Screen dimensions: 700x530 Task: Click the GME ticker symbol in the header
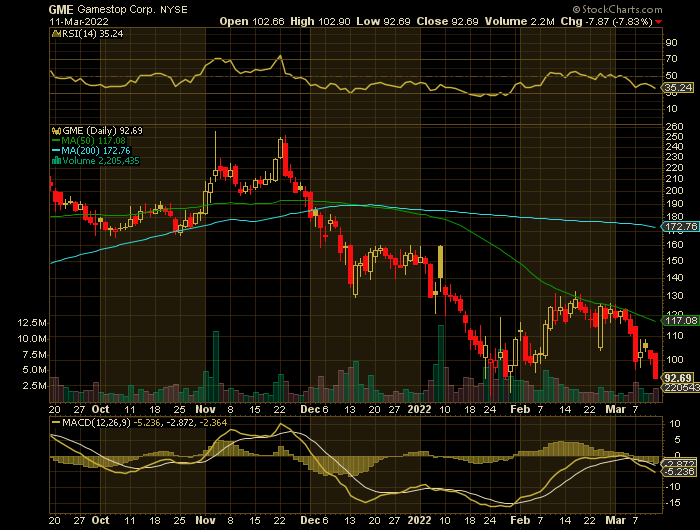click(61, 9)
